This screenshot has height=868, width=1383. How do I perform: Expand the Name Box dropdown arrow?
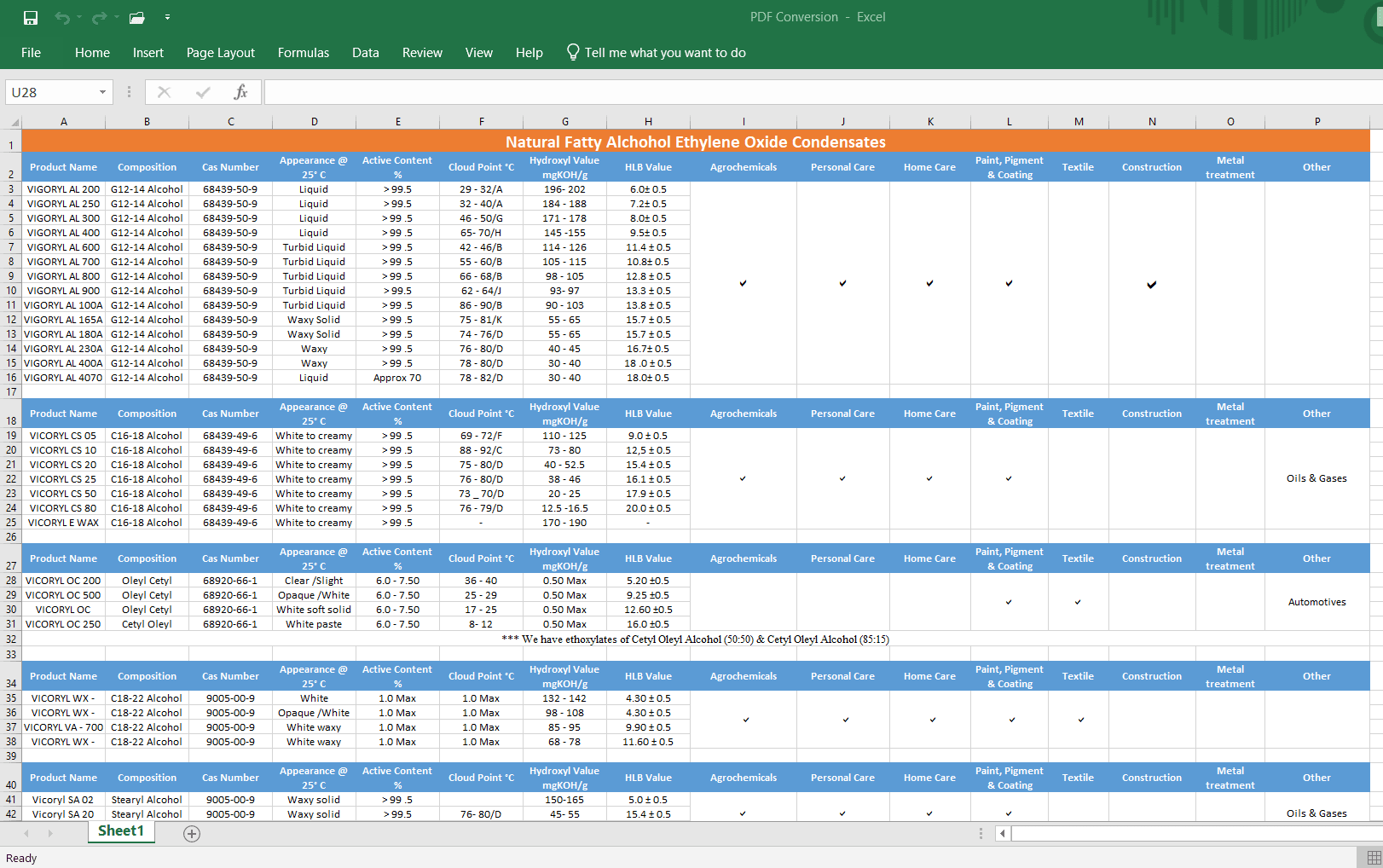click(103, 92)
